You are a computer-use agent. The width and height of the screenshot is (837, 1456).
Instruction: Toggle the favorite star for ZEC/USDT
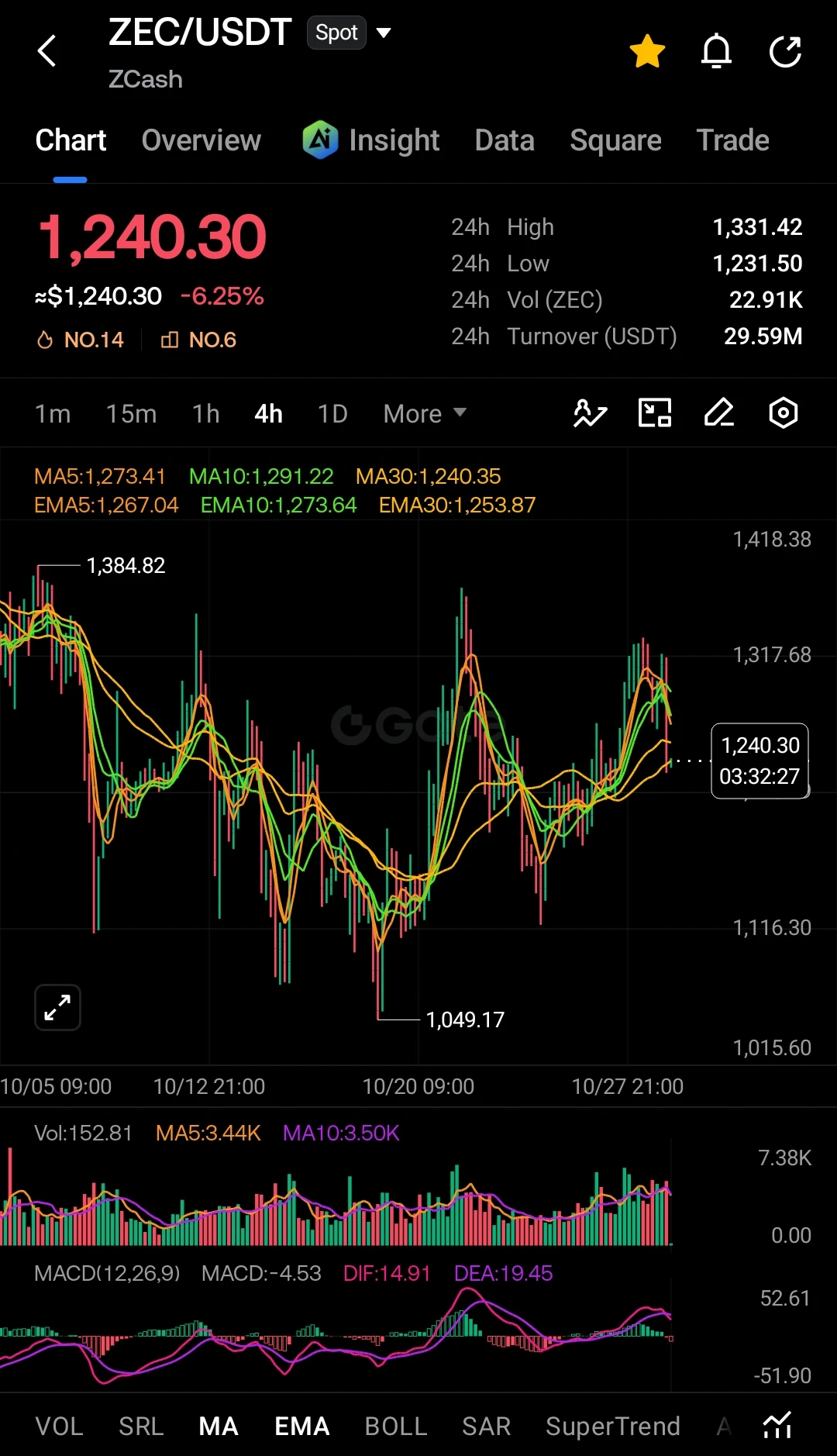pos(647,51)
